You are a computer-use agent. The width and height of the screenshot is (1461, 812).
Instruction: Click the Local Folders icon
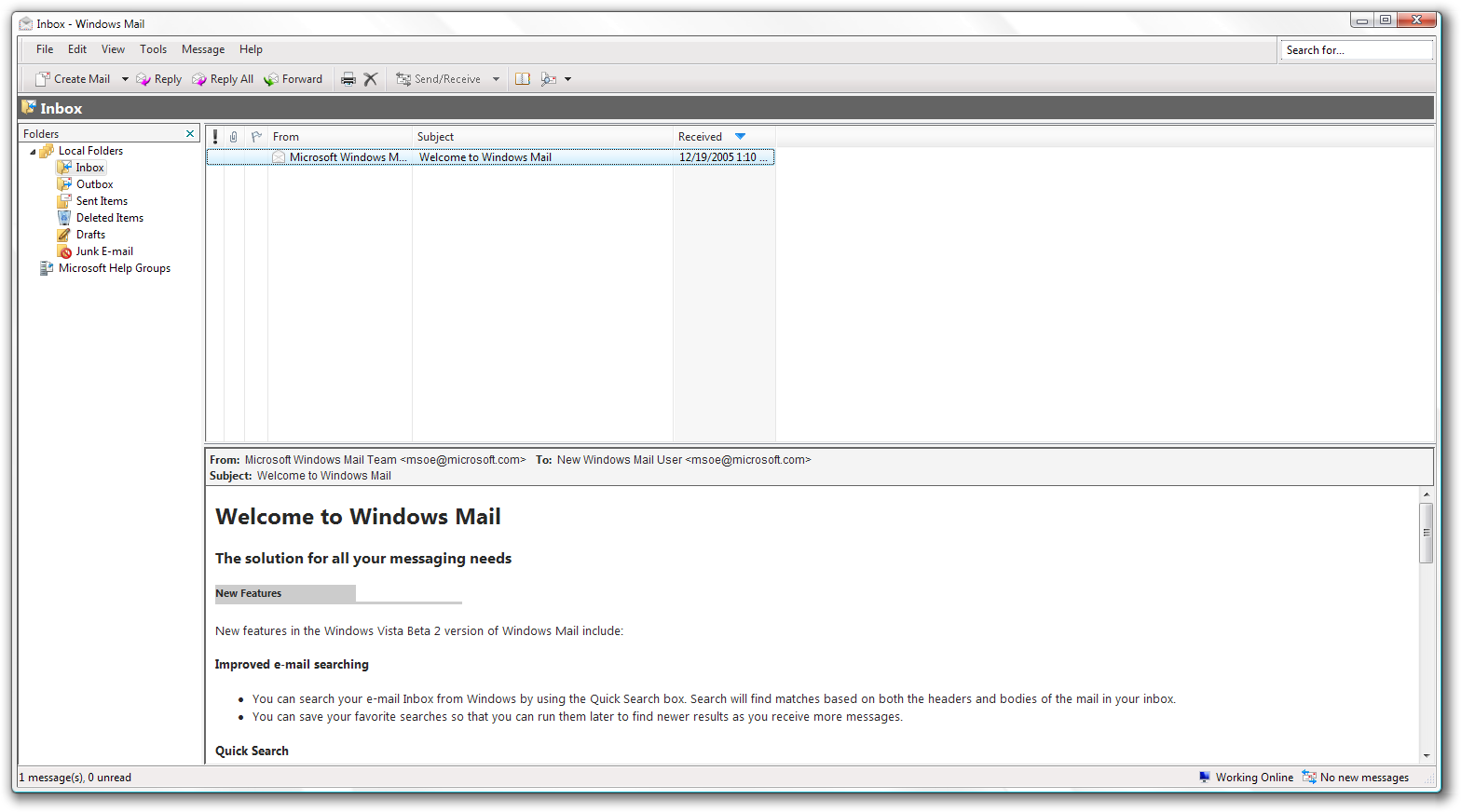click(x=47, y=151)
